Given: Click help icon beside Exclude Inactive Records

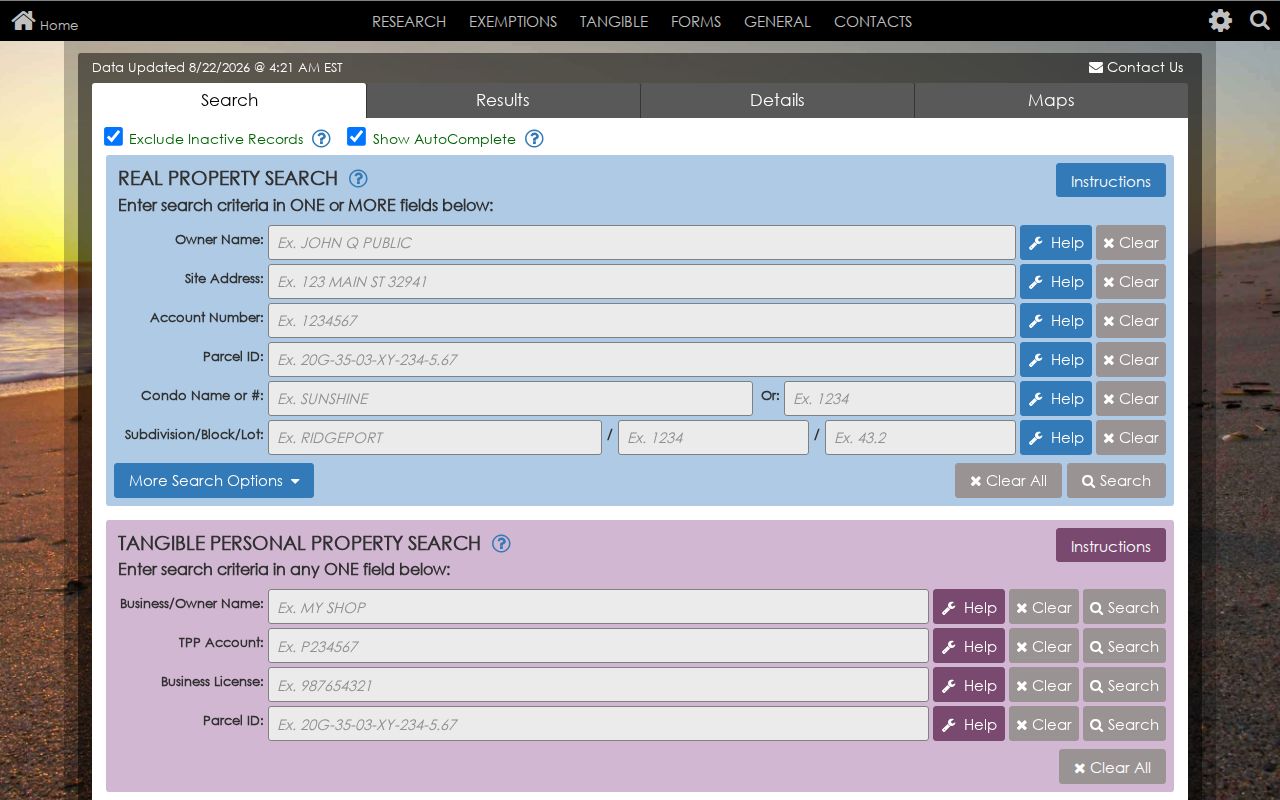Looking at the screenshot, I should point(321,138).
